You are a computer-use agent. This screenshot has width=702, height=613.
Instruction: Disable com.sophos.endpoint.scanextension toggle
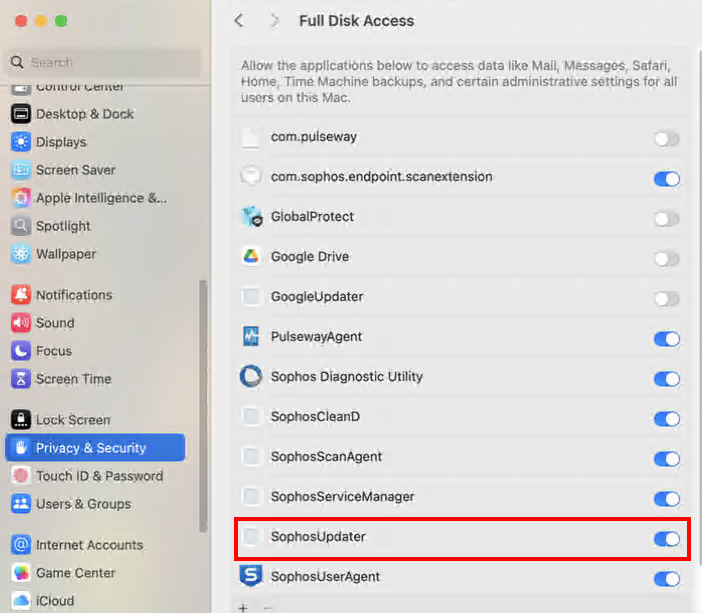click(x=667, y=179)
